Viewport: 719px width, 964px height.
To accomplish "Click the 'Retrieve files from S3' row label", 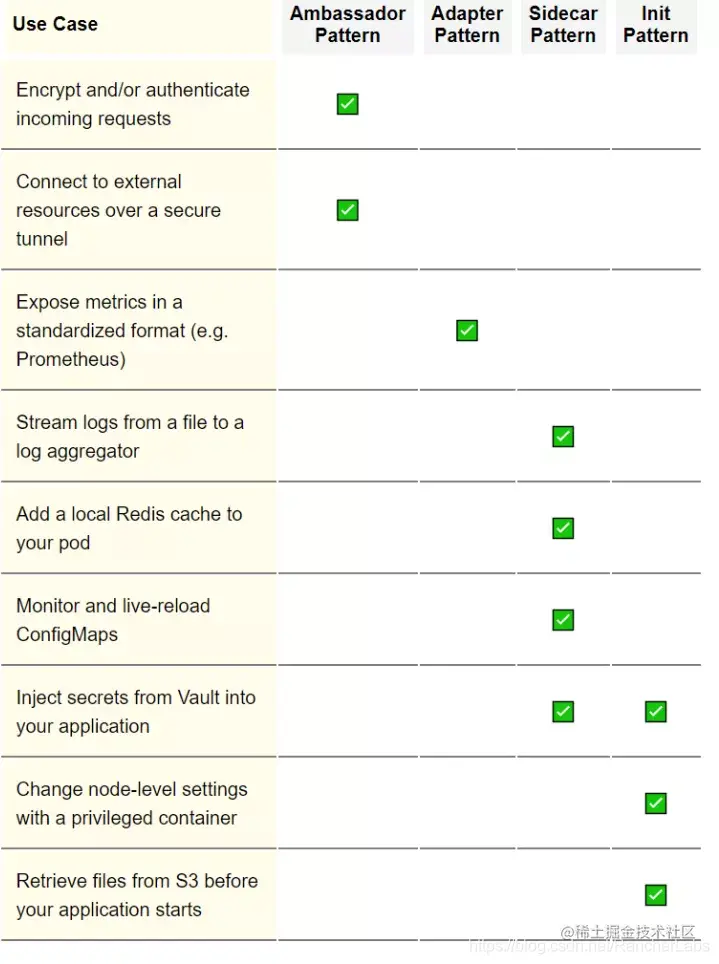I will pyautogui.click(x=137, y=895).
